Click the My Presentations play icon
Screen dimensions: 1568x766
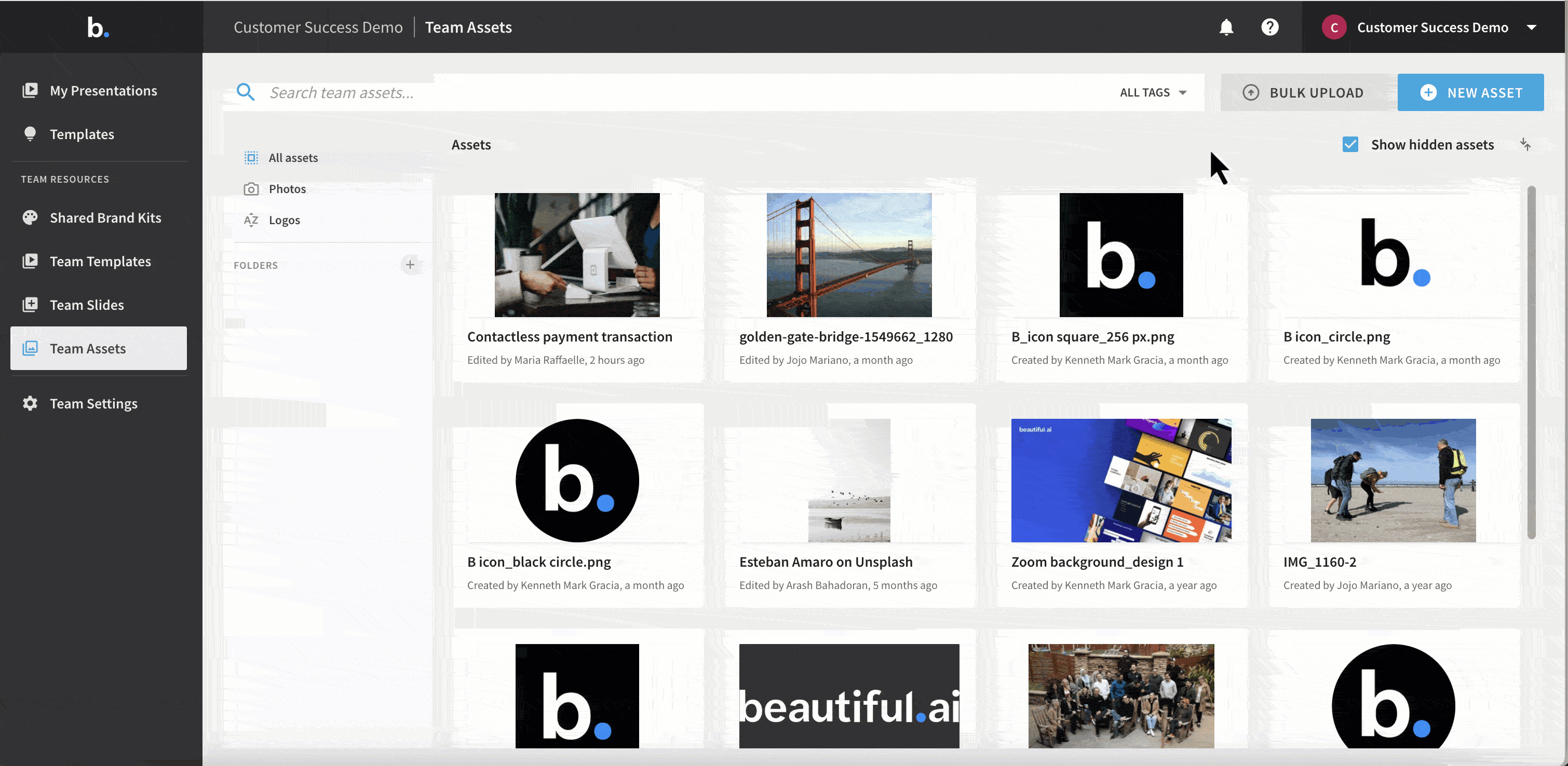[x=30, y=90]
